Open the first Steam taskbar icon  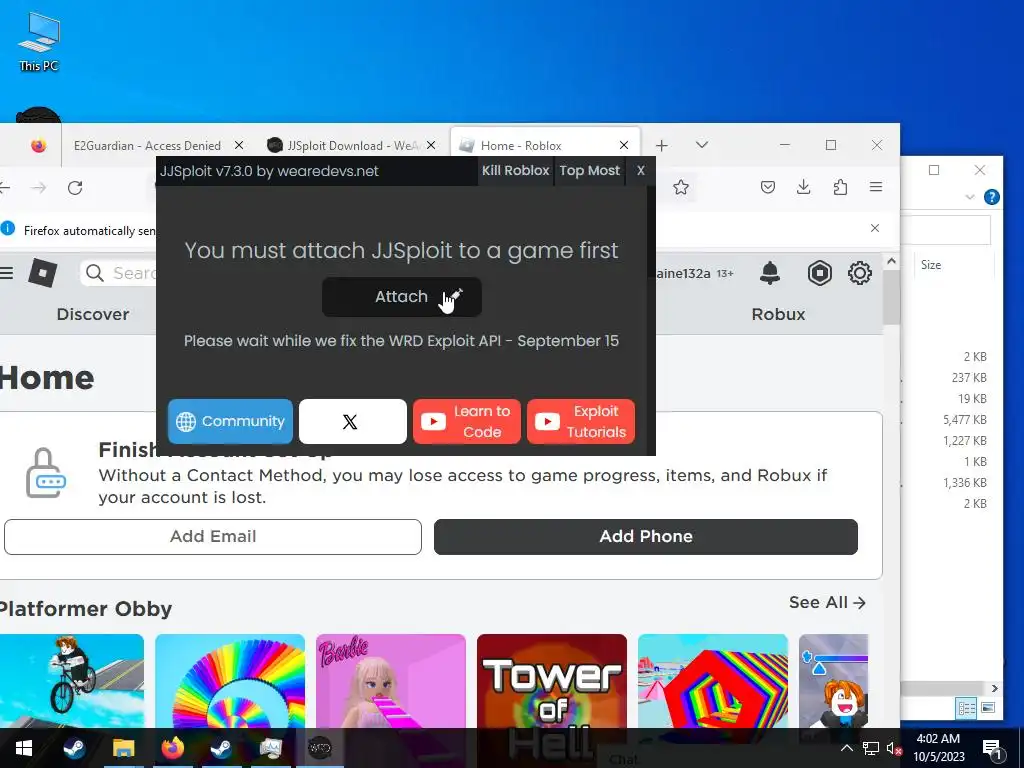[x=74, y=748]
